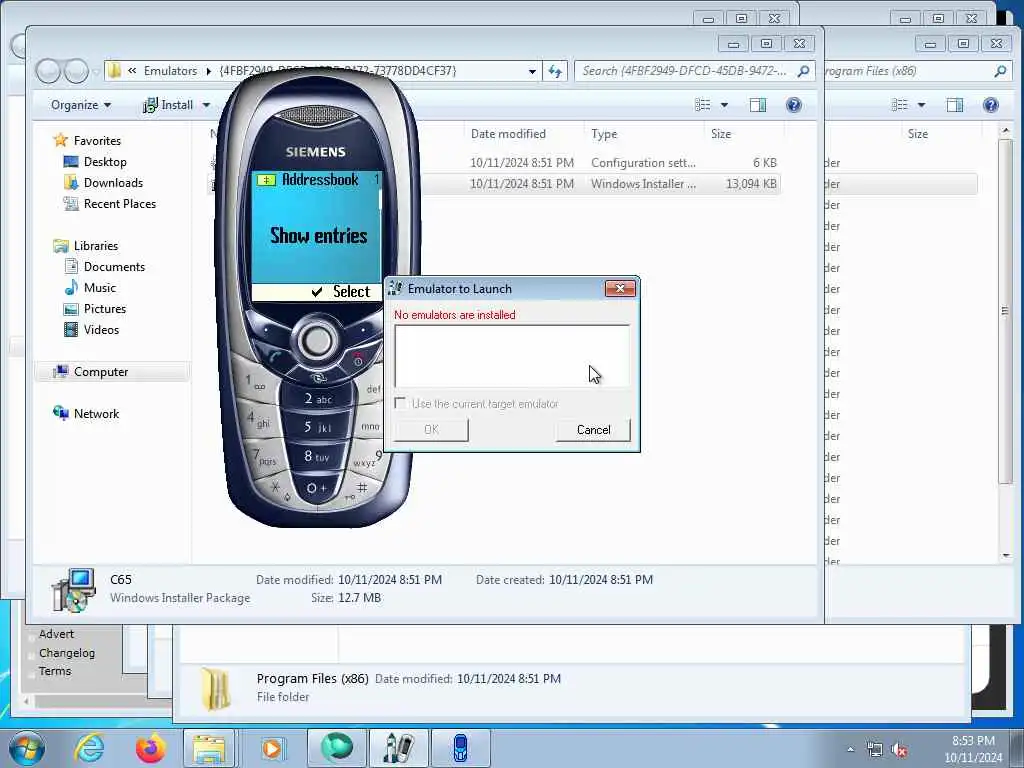1024x768 pixels.
Task: Click the phone's 4 ghi key
Action: coord(257,418)
